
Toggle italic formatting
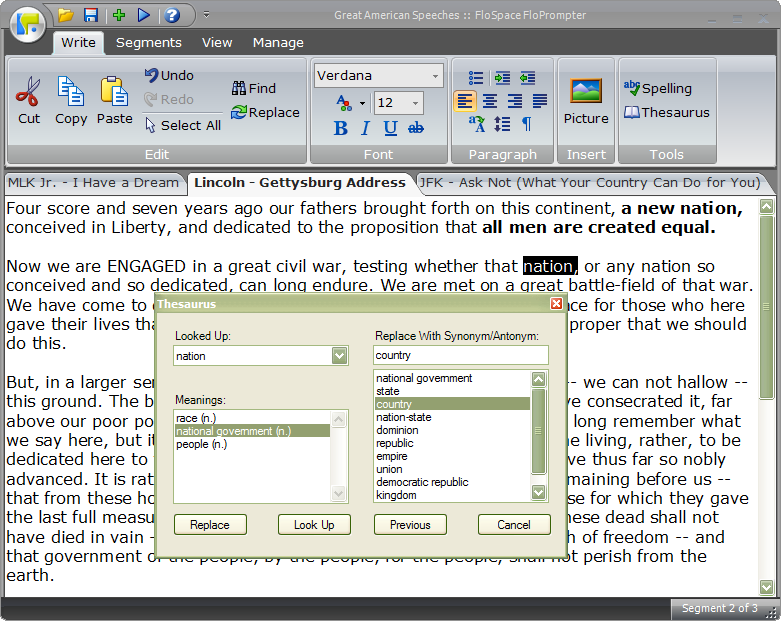coord(365,128)
